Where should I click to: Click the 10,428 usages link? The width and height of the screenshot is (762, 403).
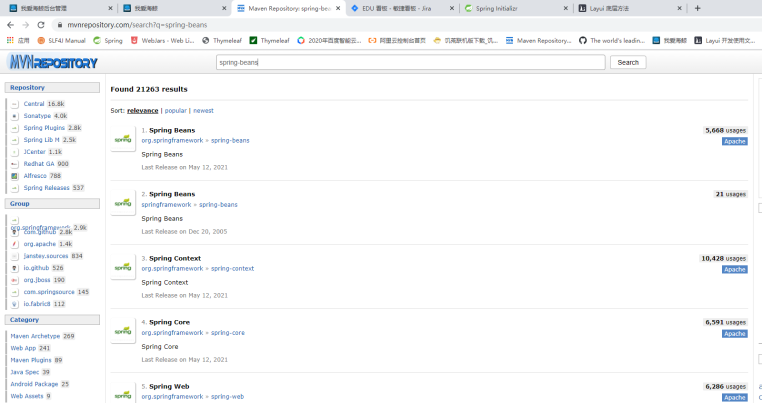(723, 259)
